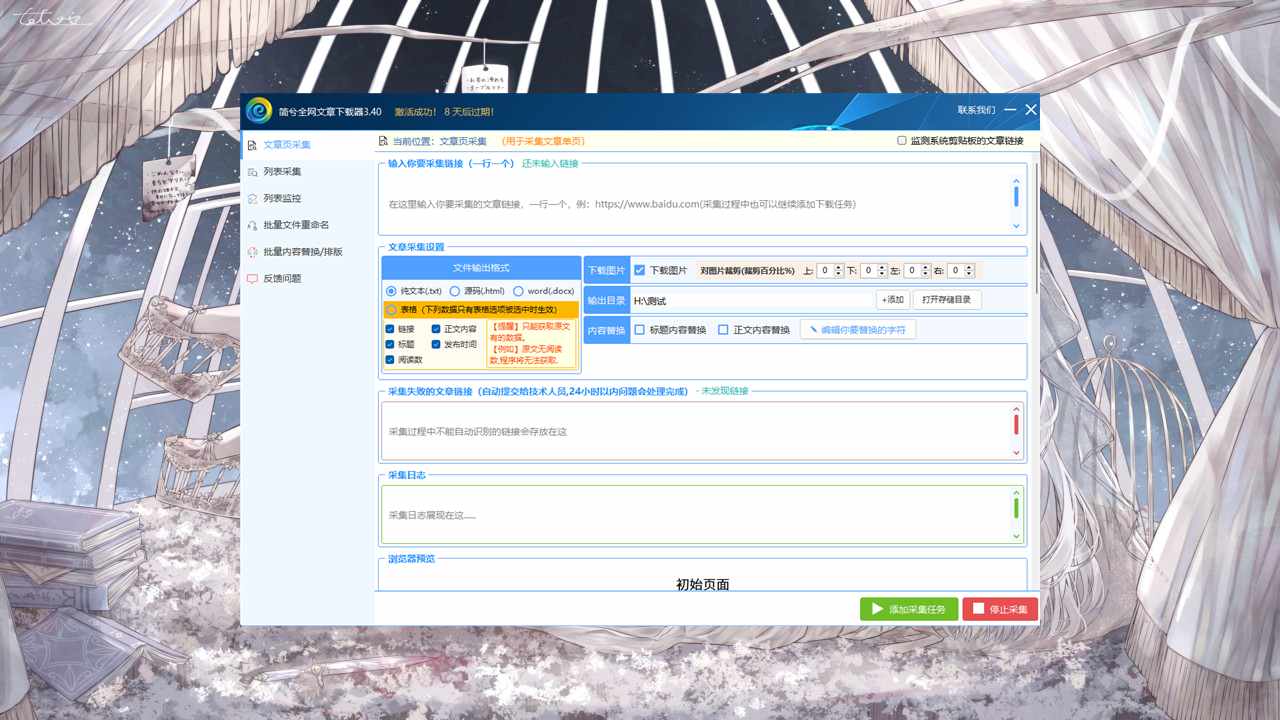Uncheck the 下载图片 checkbox
The image size is (1280, 720).
tap(640, 270)
